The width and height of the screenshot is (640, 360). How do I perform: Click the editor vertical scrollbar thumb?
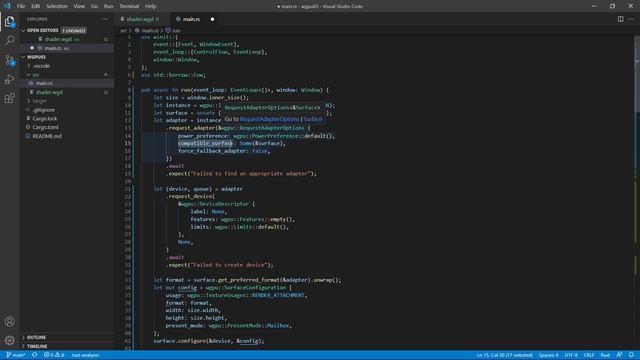[637, 73]
